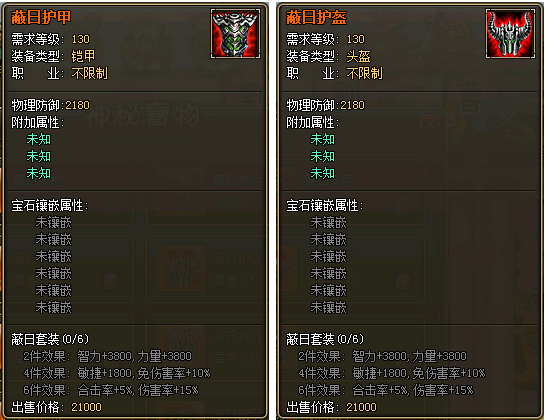Select first 未镶嵌 gem slot on armor
This screenshot has width=545, height=420.
[x=54, y=223]
